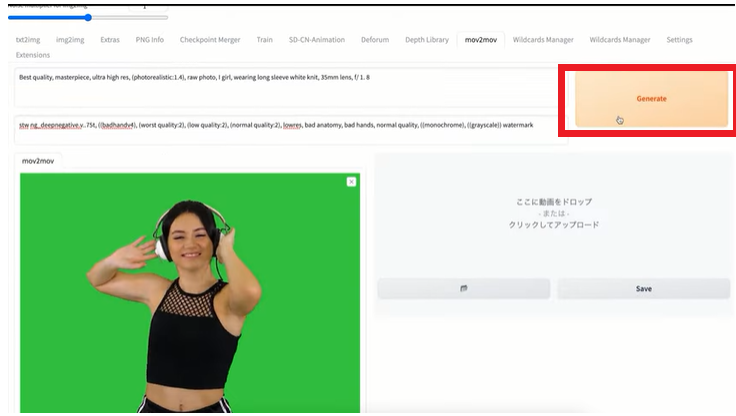Click the Save button
The width and height of the screenshot is (736, 416).
tap(644, 289)
